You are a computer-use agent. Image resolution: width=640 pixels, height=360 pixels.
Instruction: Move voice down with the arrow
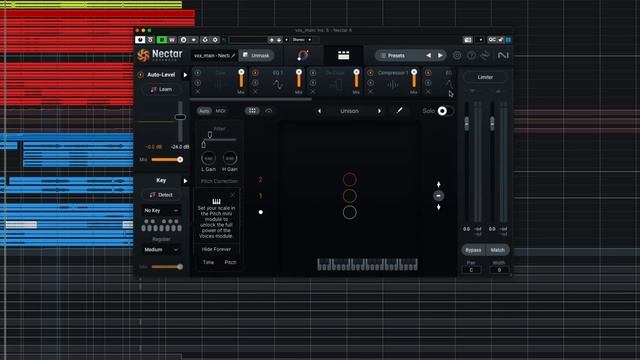pos(439,207)
